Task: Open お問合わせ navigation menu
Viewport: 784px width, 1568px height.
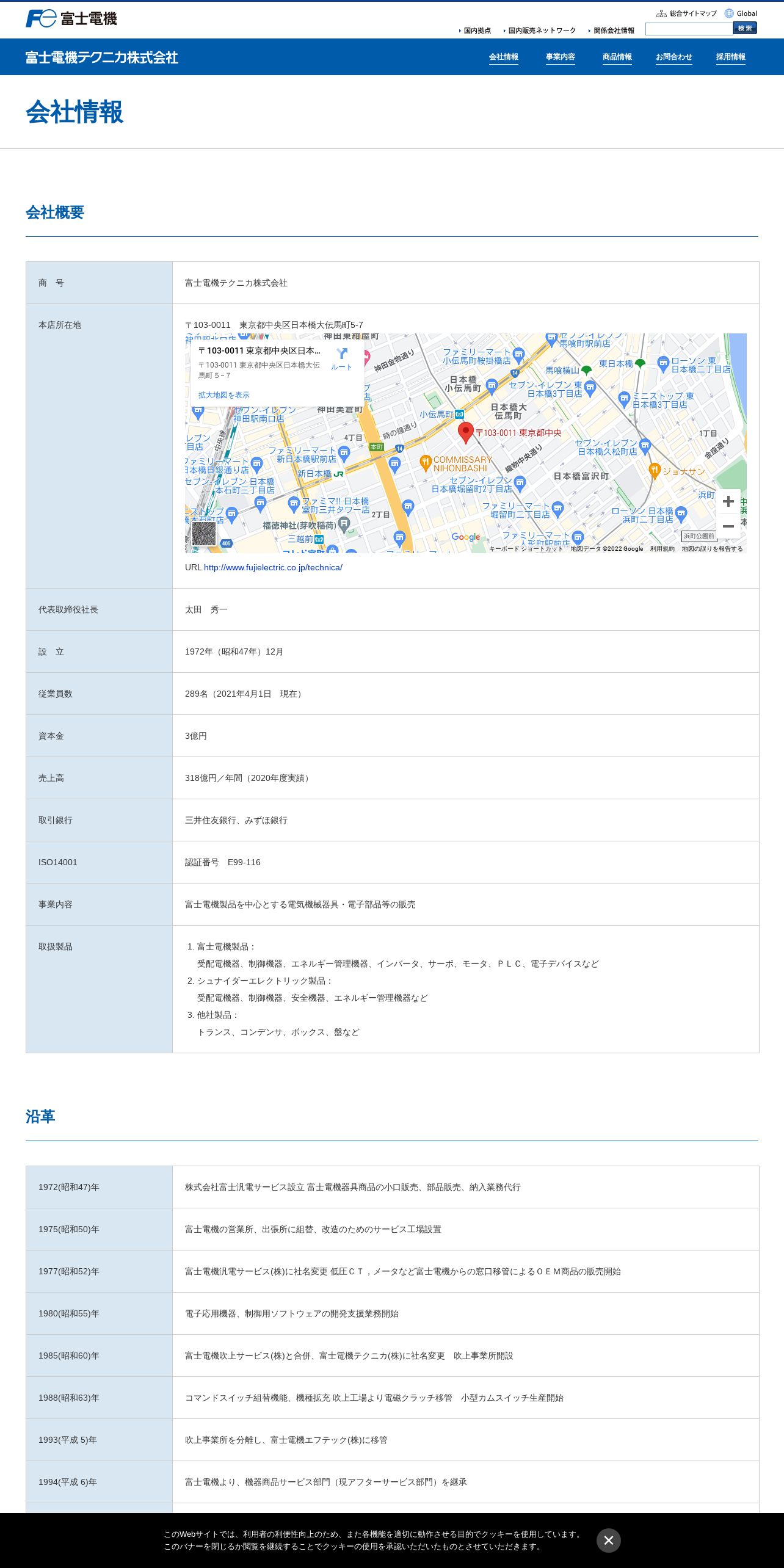Action: click(x=674, y=57)
